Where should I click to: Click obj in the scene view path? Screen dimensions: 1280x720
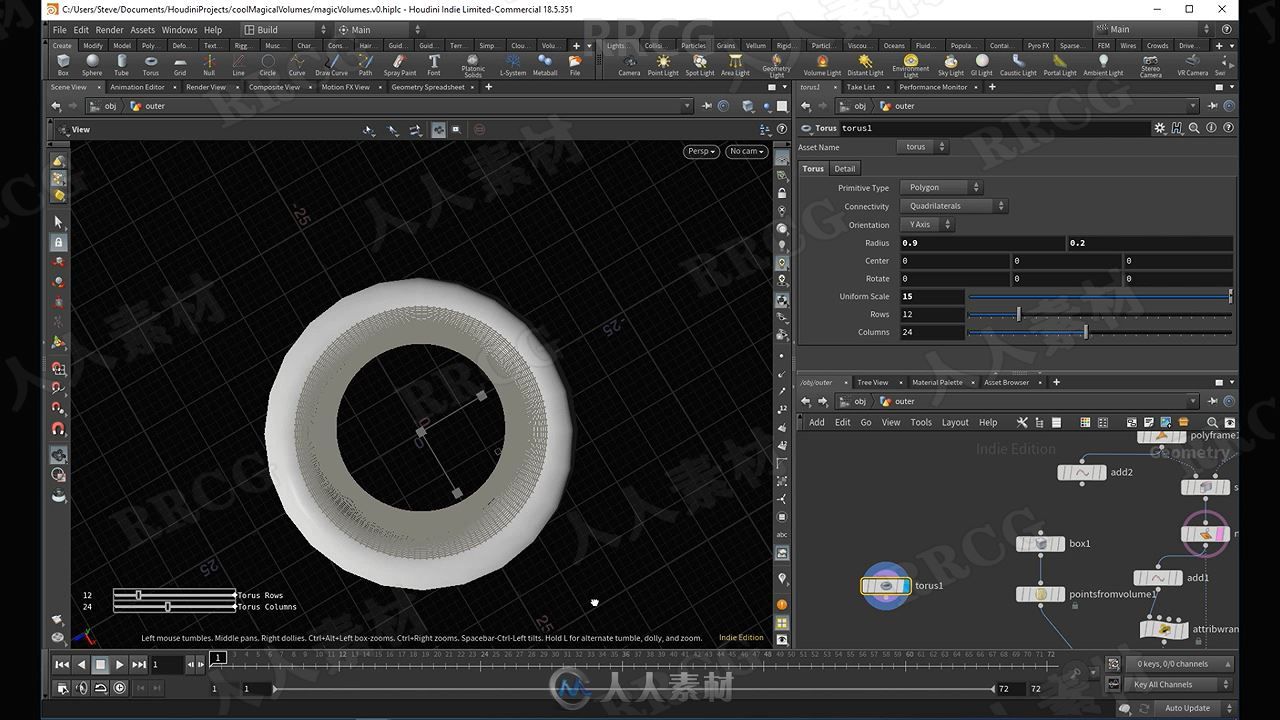(110, 106)
